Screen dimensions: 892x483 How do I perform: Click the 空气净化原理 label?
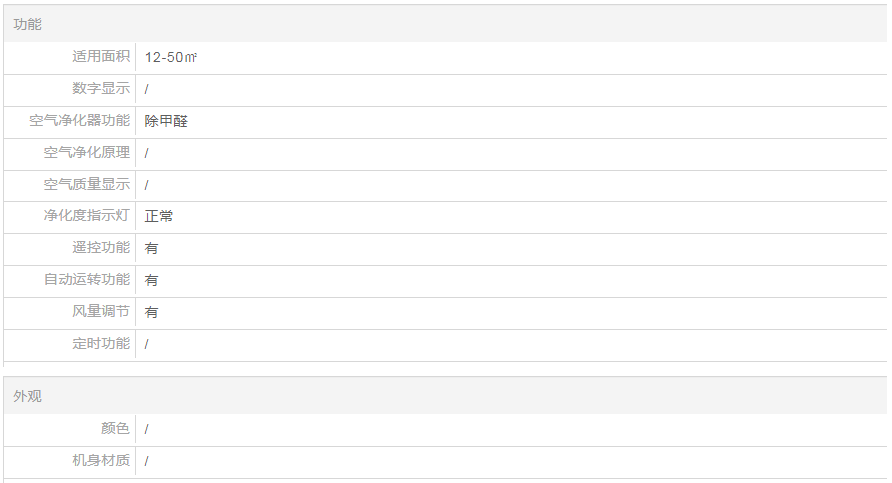86,153
